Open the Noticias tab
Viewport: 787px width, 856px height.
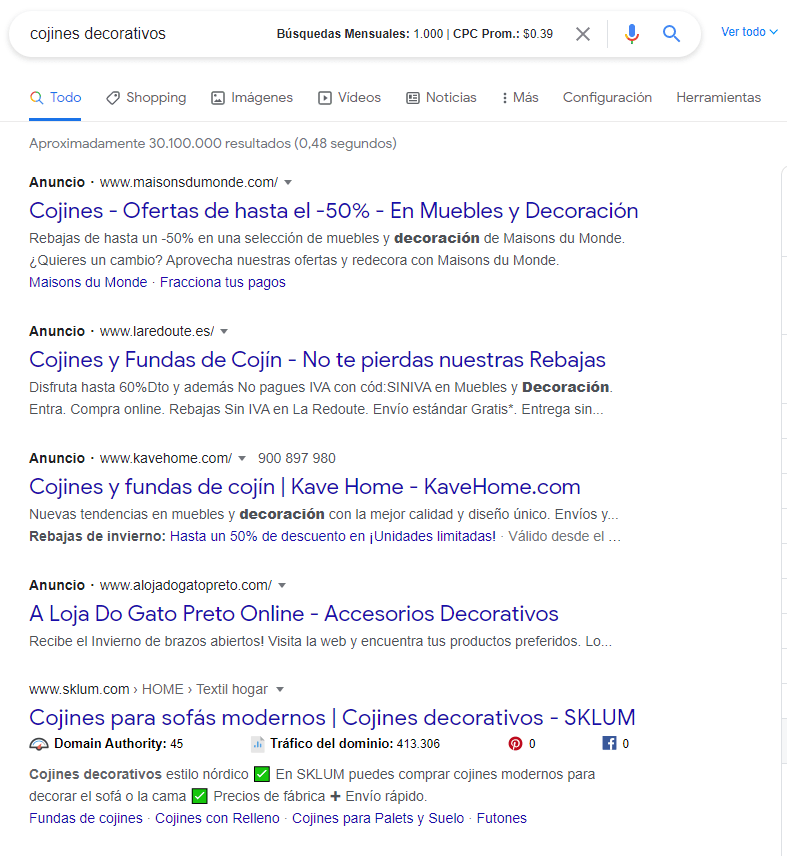tap(441, 98)
